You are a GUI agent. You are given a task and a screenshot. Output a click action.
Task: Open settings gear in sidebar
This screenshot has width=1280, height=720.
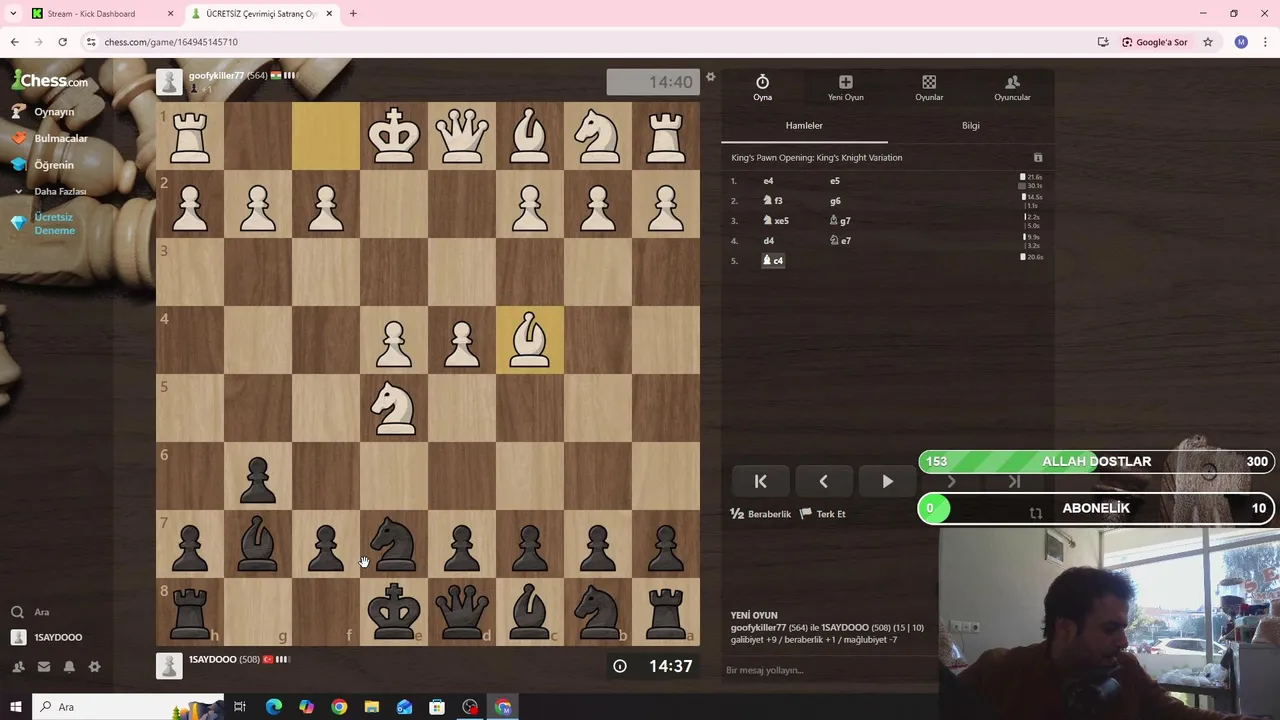[94, 667]
